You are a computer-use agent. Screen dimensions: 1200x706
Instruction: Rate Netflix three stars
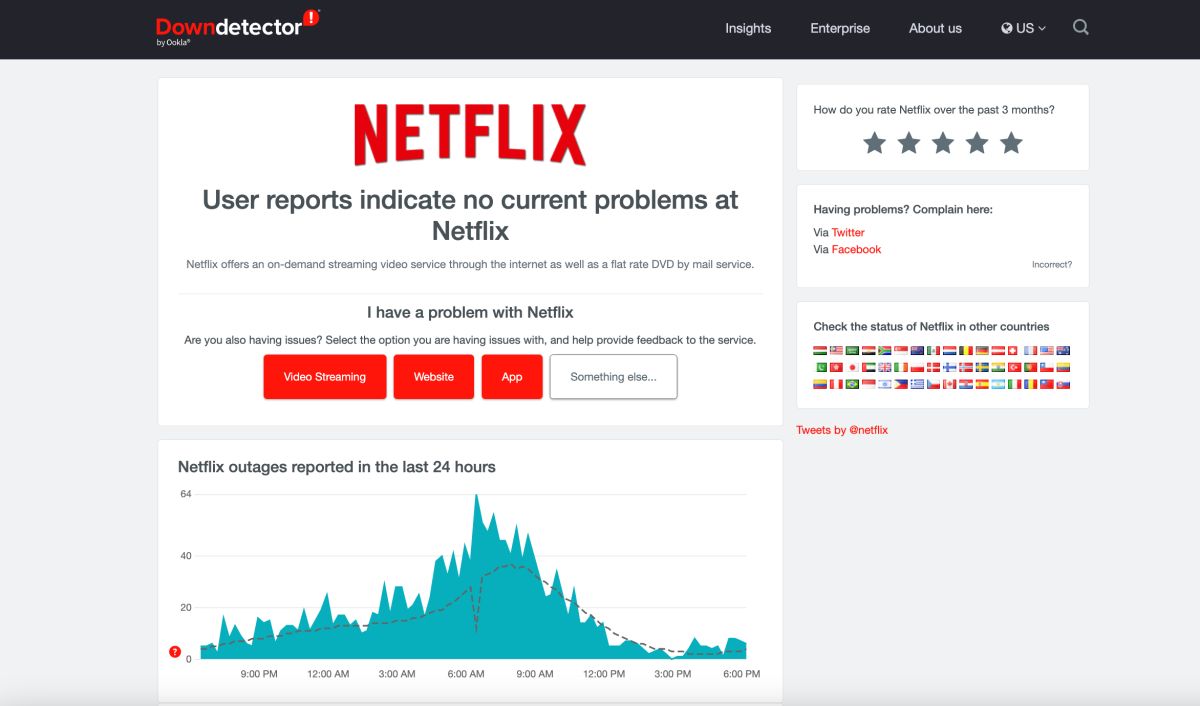coord(943,143)
